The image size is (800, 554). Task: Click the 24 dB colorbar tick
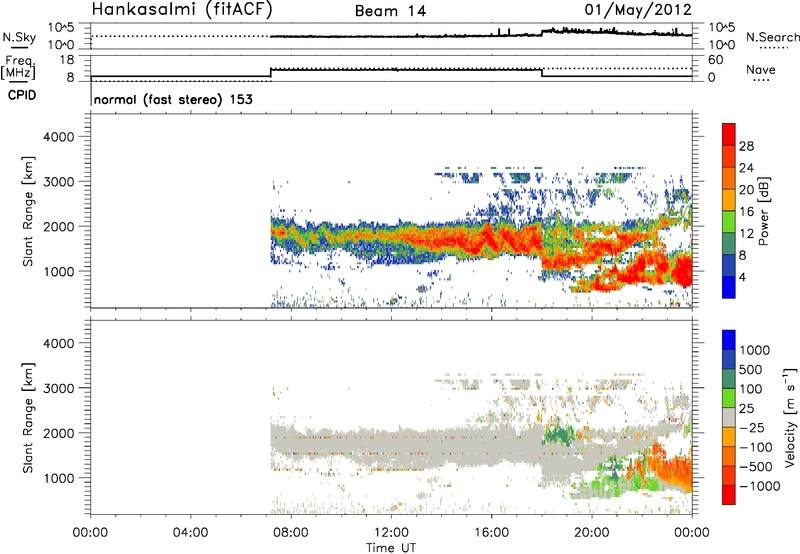tap(746, 168)
